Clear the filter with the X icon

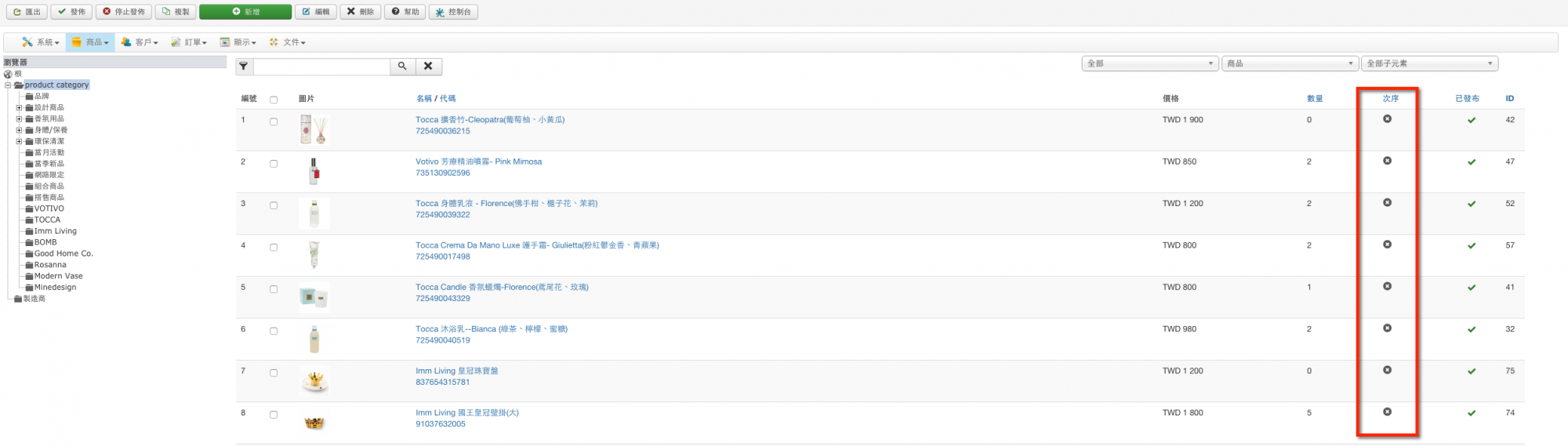click(x=428, y=67)
